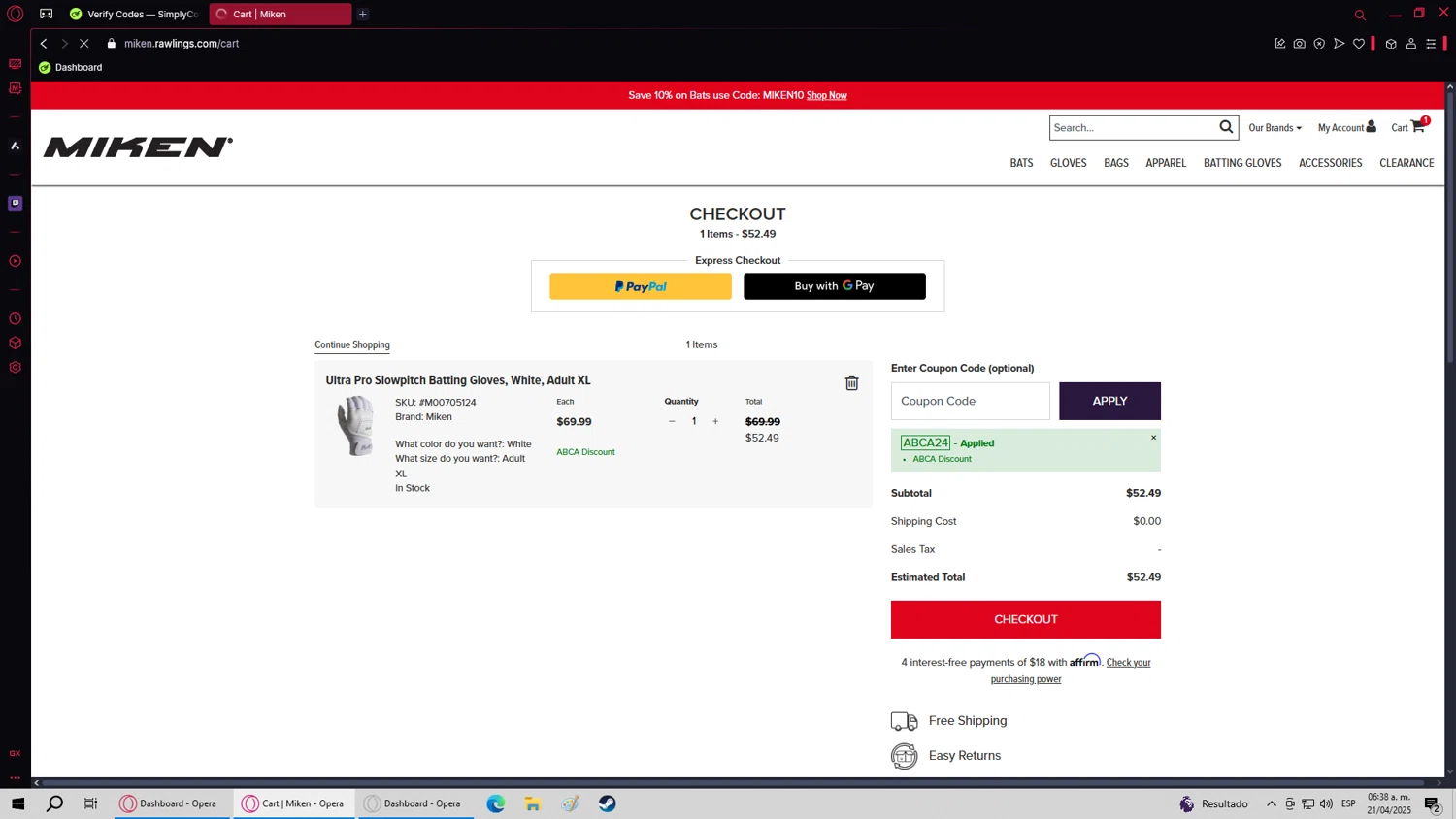Viewport: 1456px width, 819px height.
Task: Open Twitch icon in Opera sidebar
Action: click(x=15, y=203)
